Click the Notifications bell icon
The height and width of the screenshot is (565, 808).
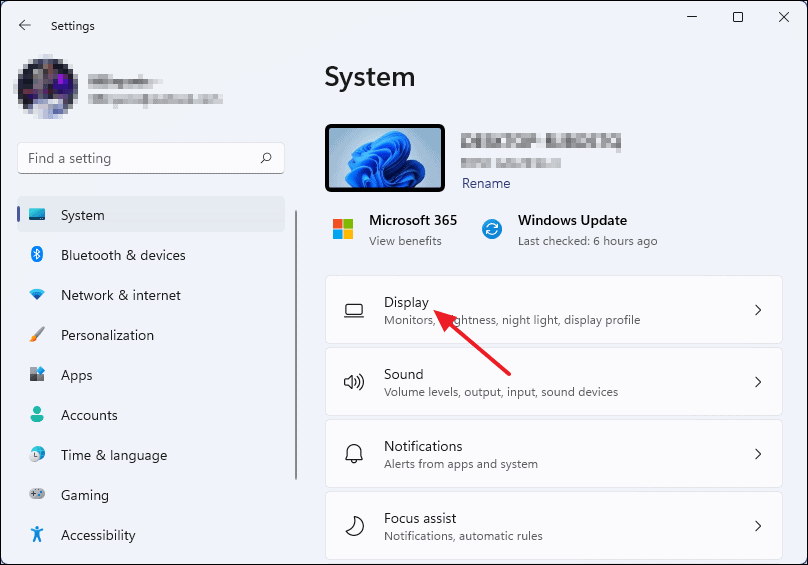pos(354,454)
